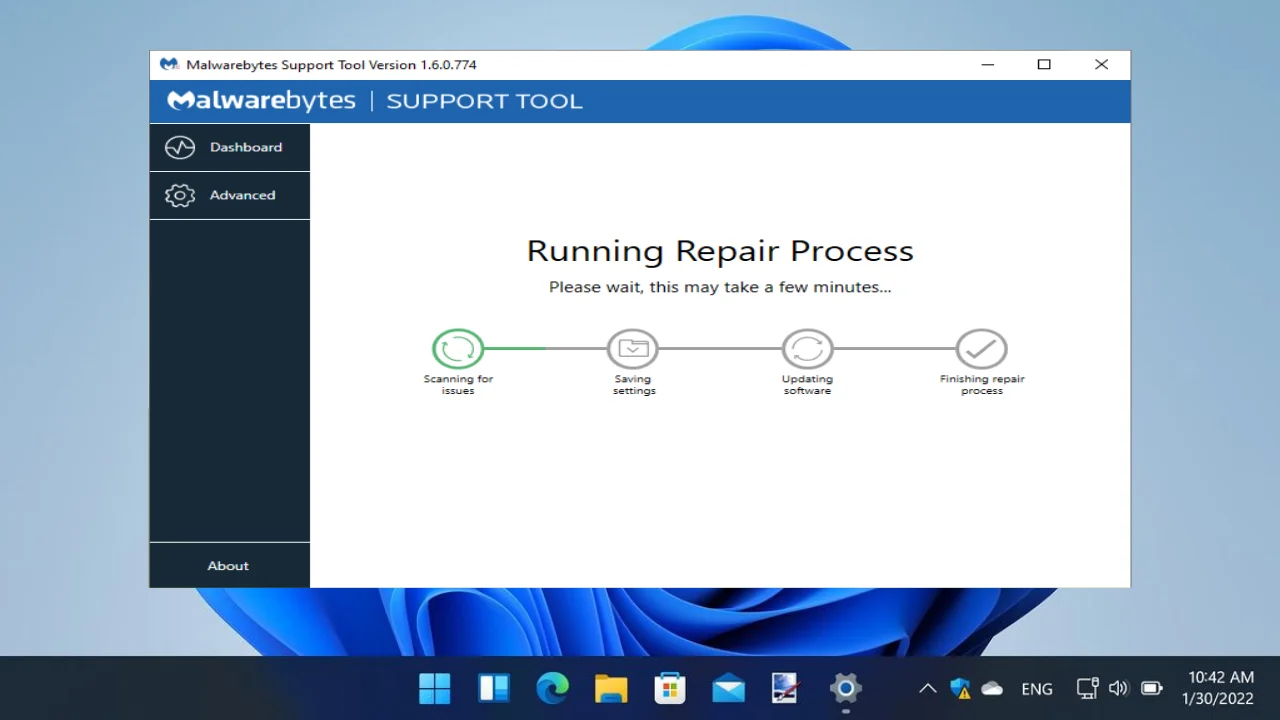1280x720 pixels.
Task: Switch the ENG input language indicator
Action: click(x=1037, y=689)
